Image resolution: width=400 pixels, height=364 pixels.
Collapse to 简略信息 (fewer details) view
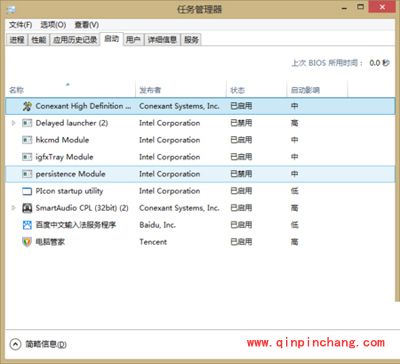pos(38,344)
